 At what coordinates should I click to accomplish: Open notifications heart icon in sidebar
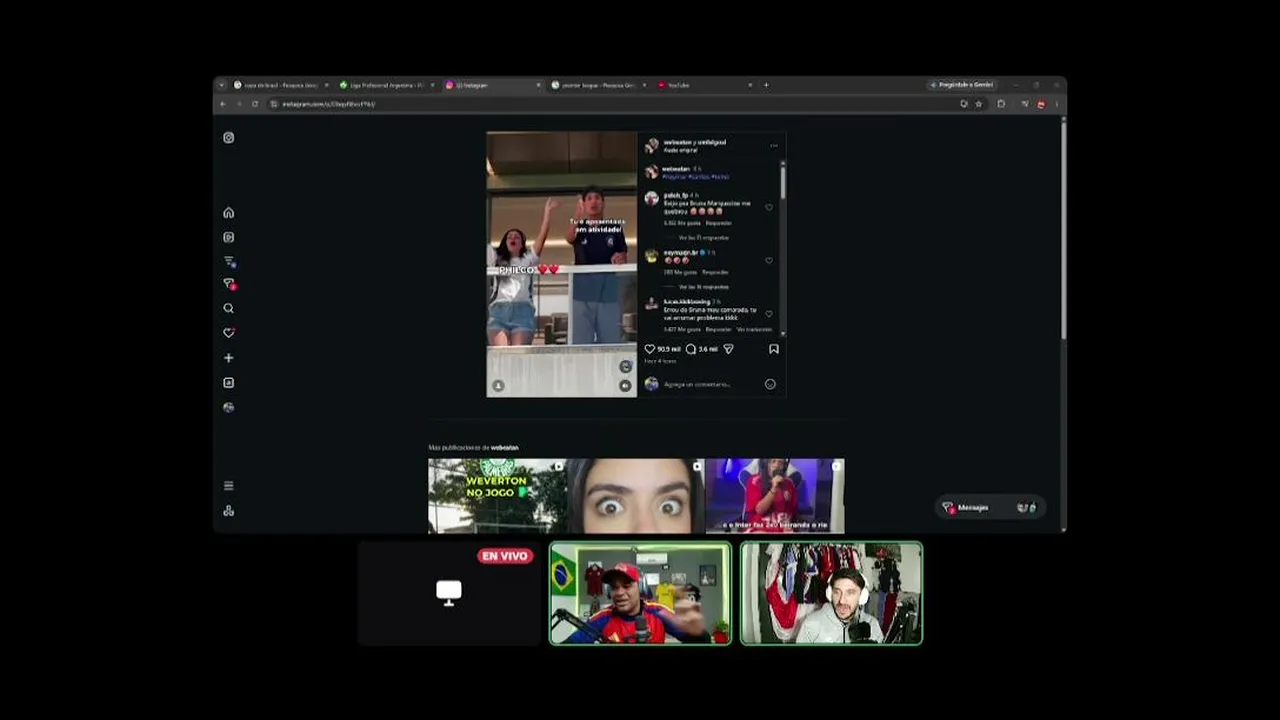click(x=229, y=333)
